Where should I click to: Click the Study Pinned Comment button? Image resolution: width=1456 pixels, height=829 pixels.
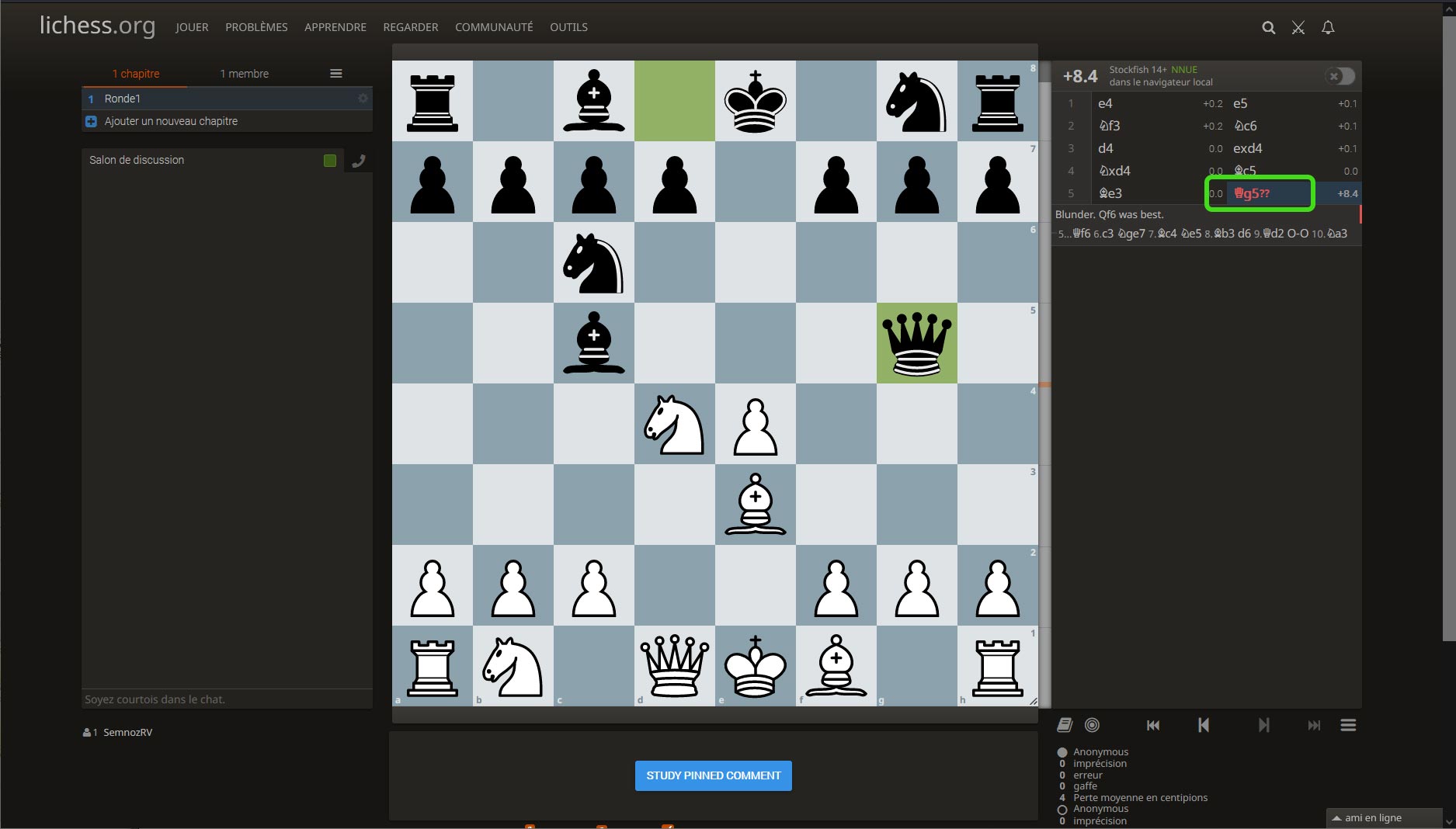pos(713,775)
